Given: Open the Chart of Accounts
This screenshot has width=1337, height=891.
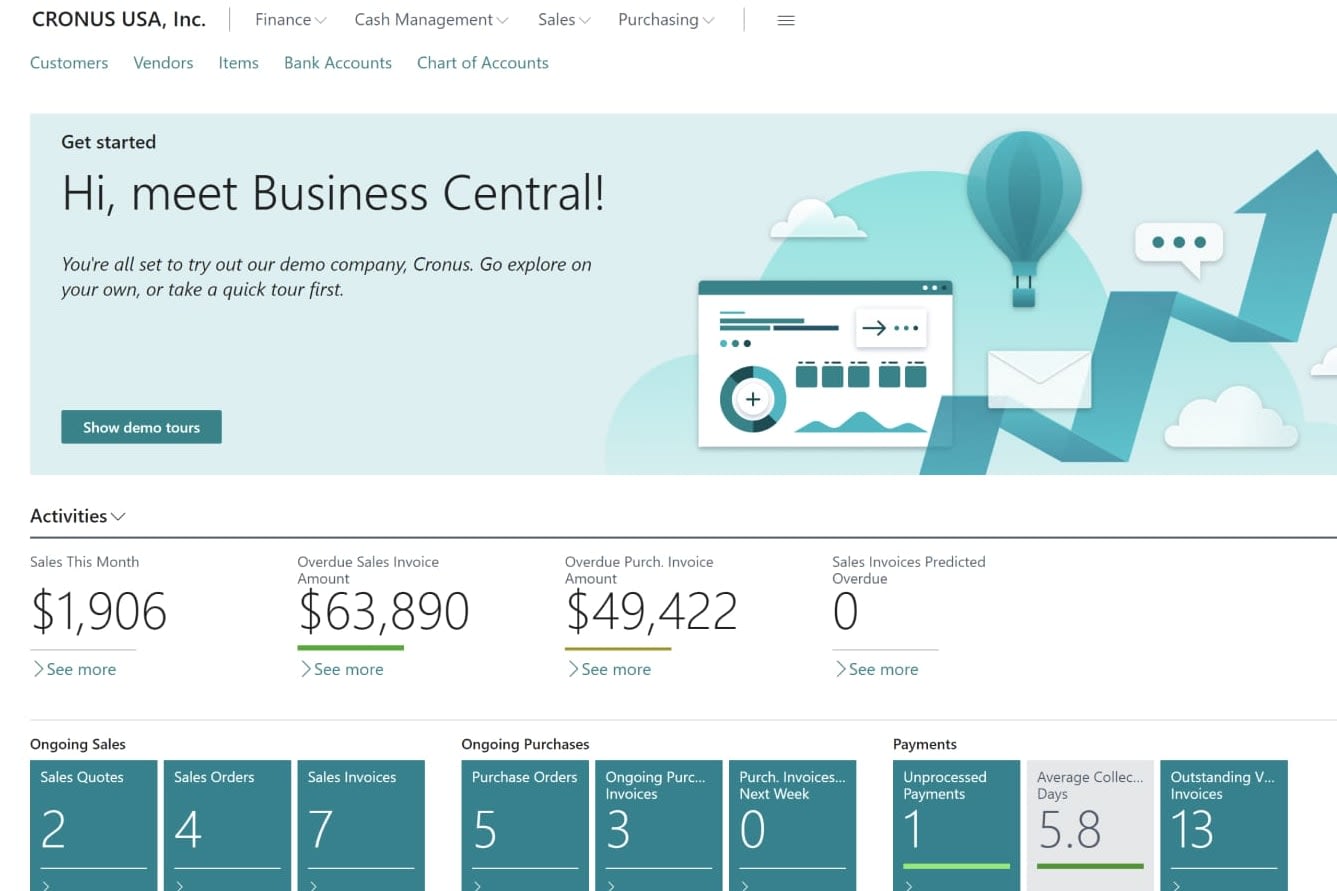Looking at the screenshot, I should click(483, 63).
